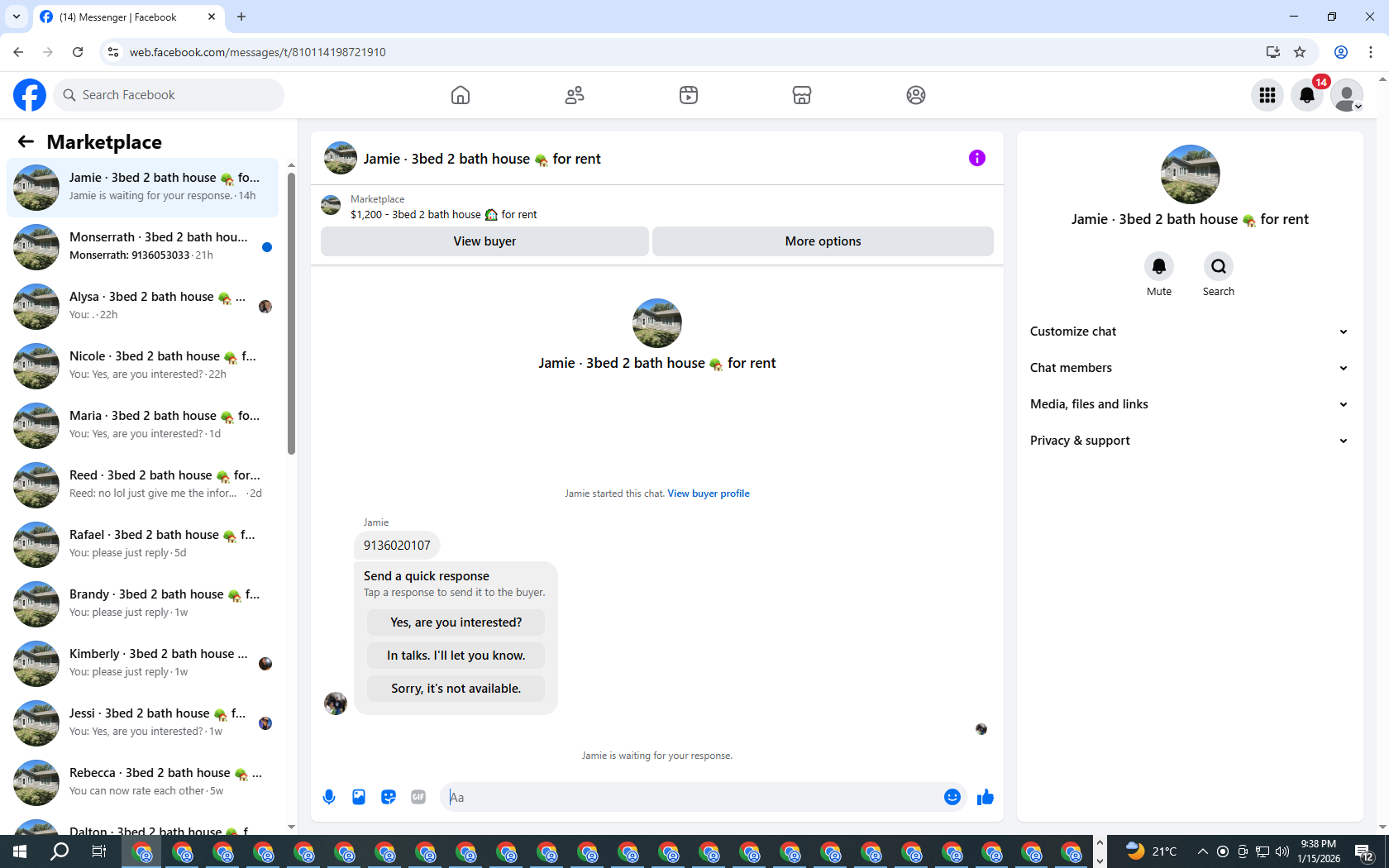Click the purple conversation information icon
1389x868 pixels.
coord(977,158)
